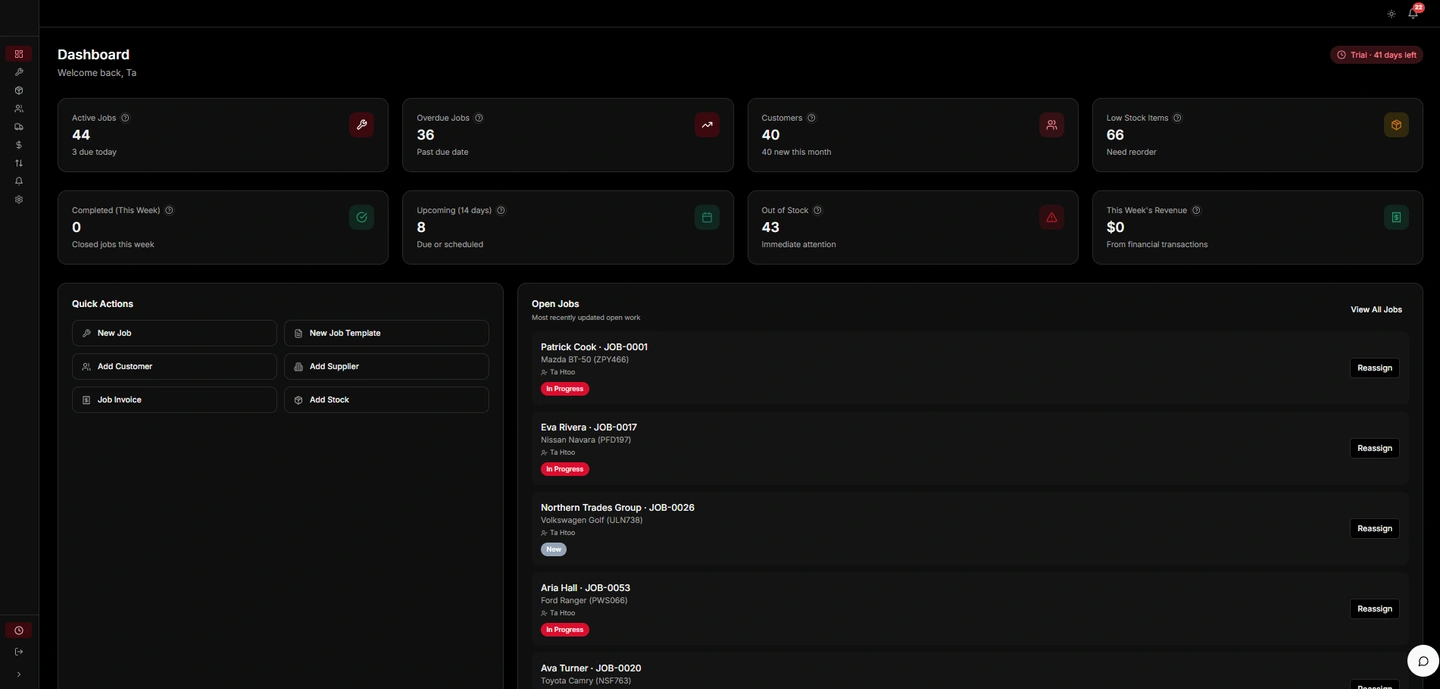
Task: Reassign Patrick Cook's JOB-0001
Action: (x=1375, y=368)
